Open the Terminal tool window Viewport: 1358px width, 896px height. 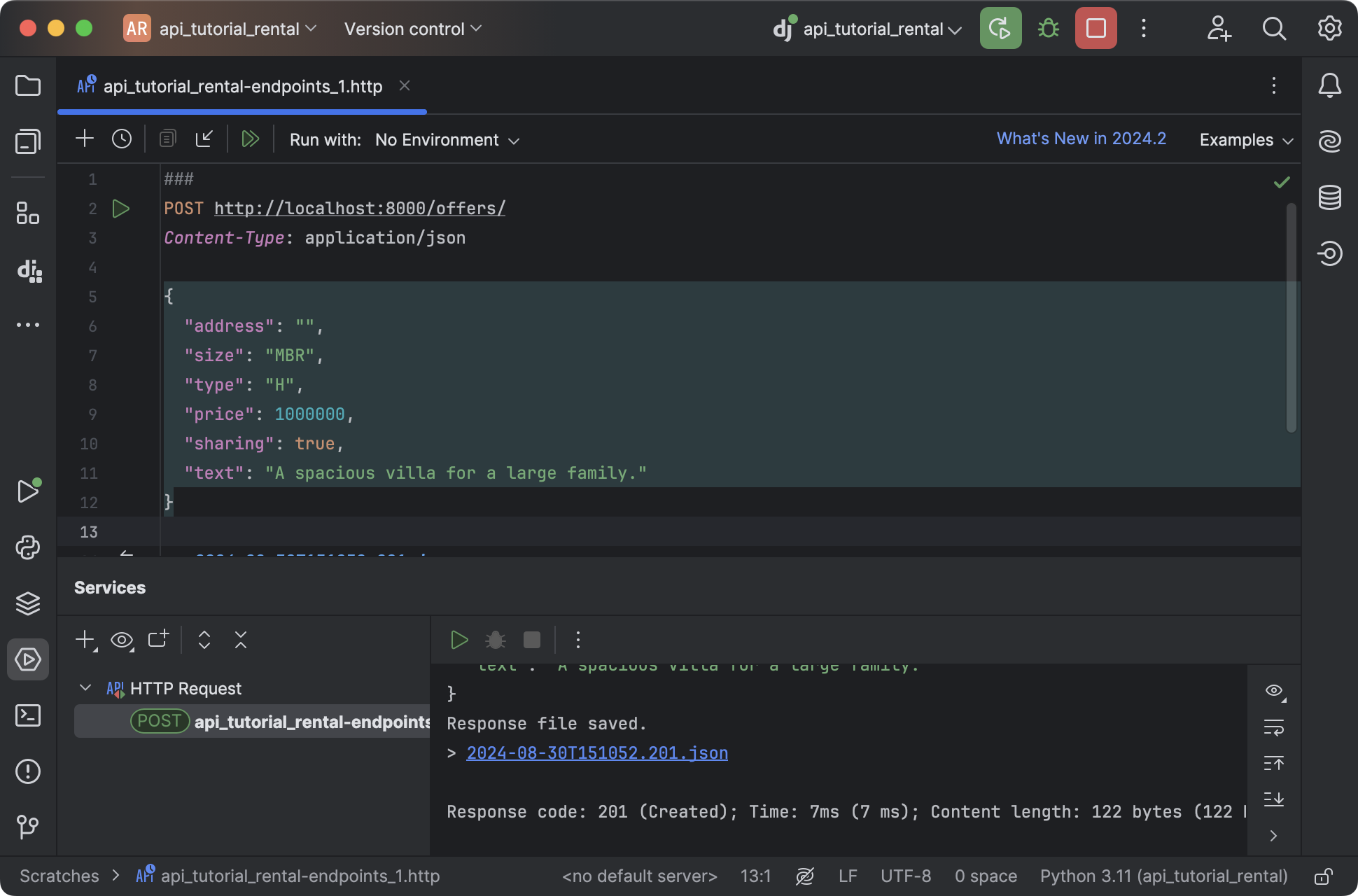28,715
